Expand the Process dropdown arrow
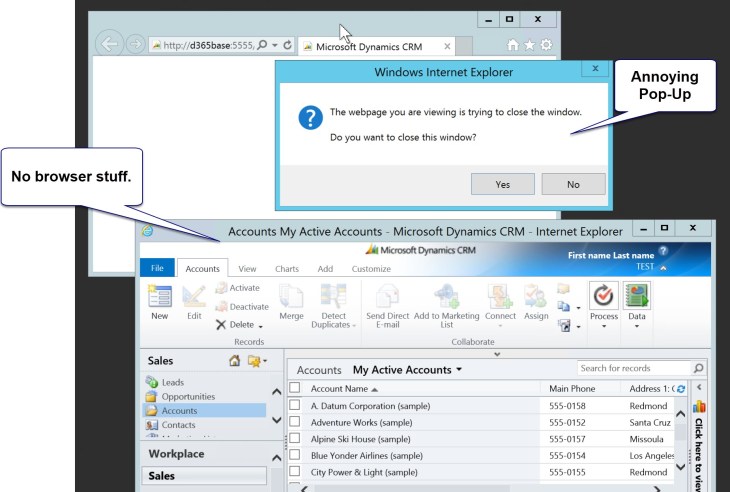 604,326
